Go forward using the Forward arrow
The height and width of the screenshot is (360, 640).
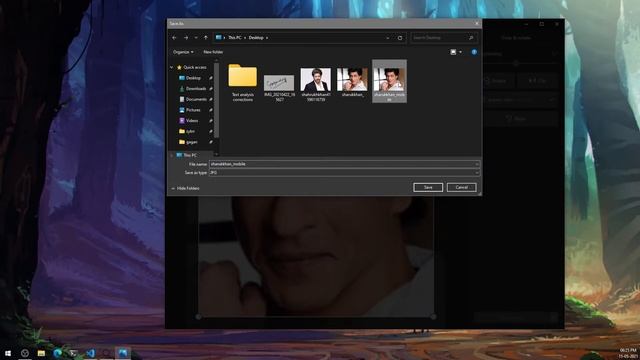click(x=186, y=38)
